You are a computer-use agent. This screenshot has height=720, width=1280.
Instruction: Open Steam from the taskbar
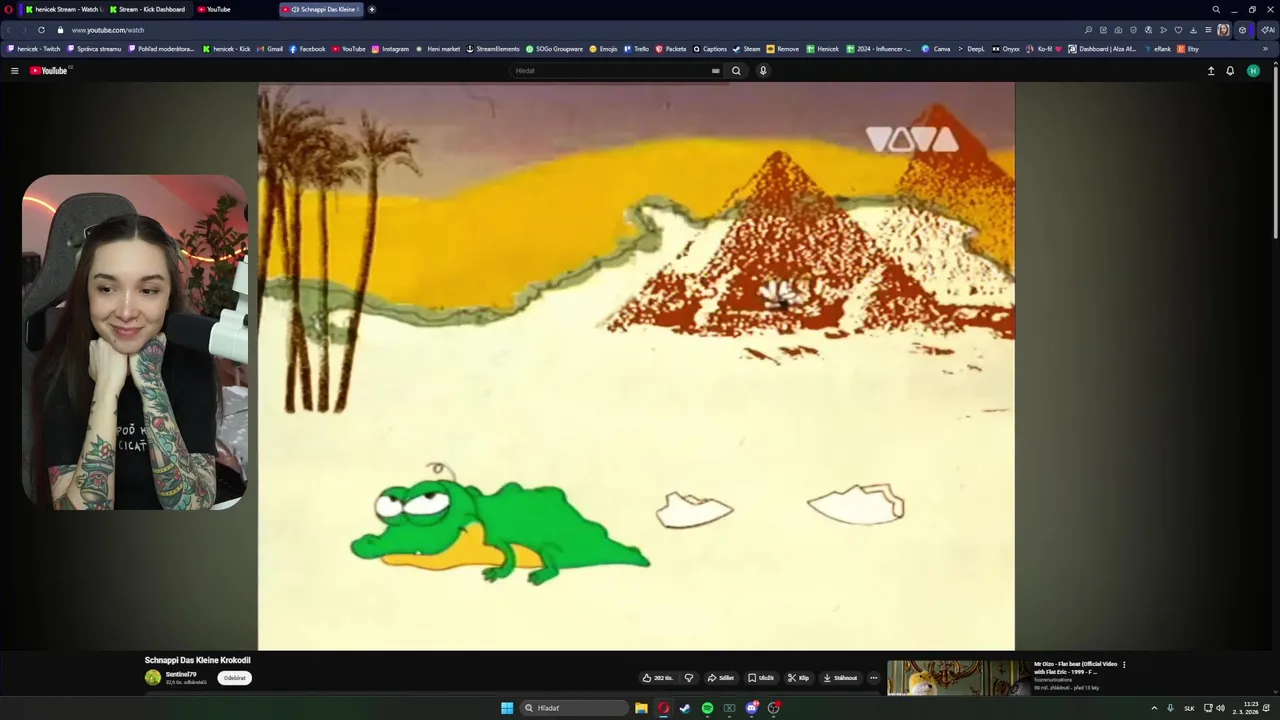(x=685, y=708)
